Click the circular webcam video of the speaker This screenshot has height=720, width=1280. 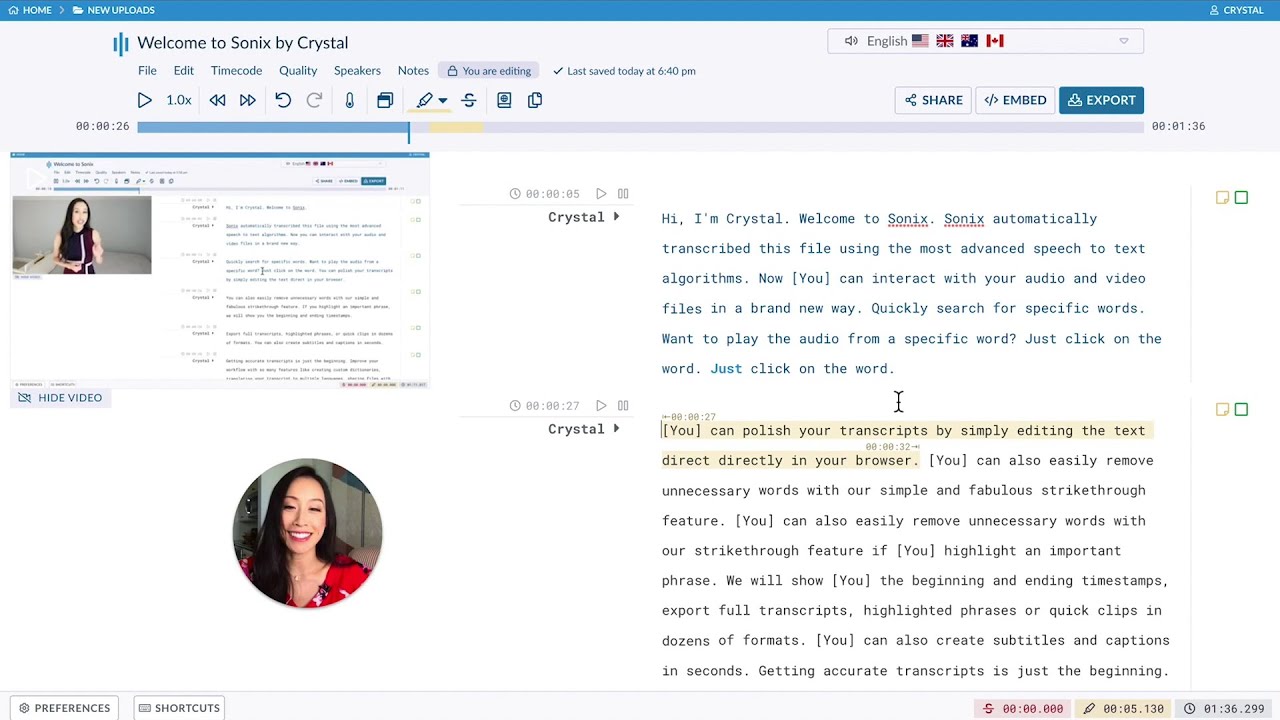(307, 533)
